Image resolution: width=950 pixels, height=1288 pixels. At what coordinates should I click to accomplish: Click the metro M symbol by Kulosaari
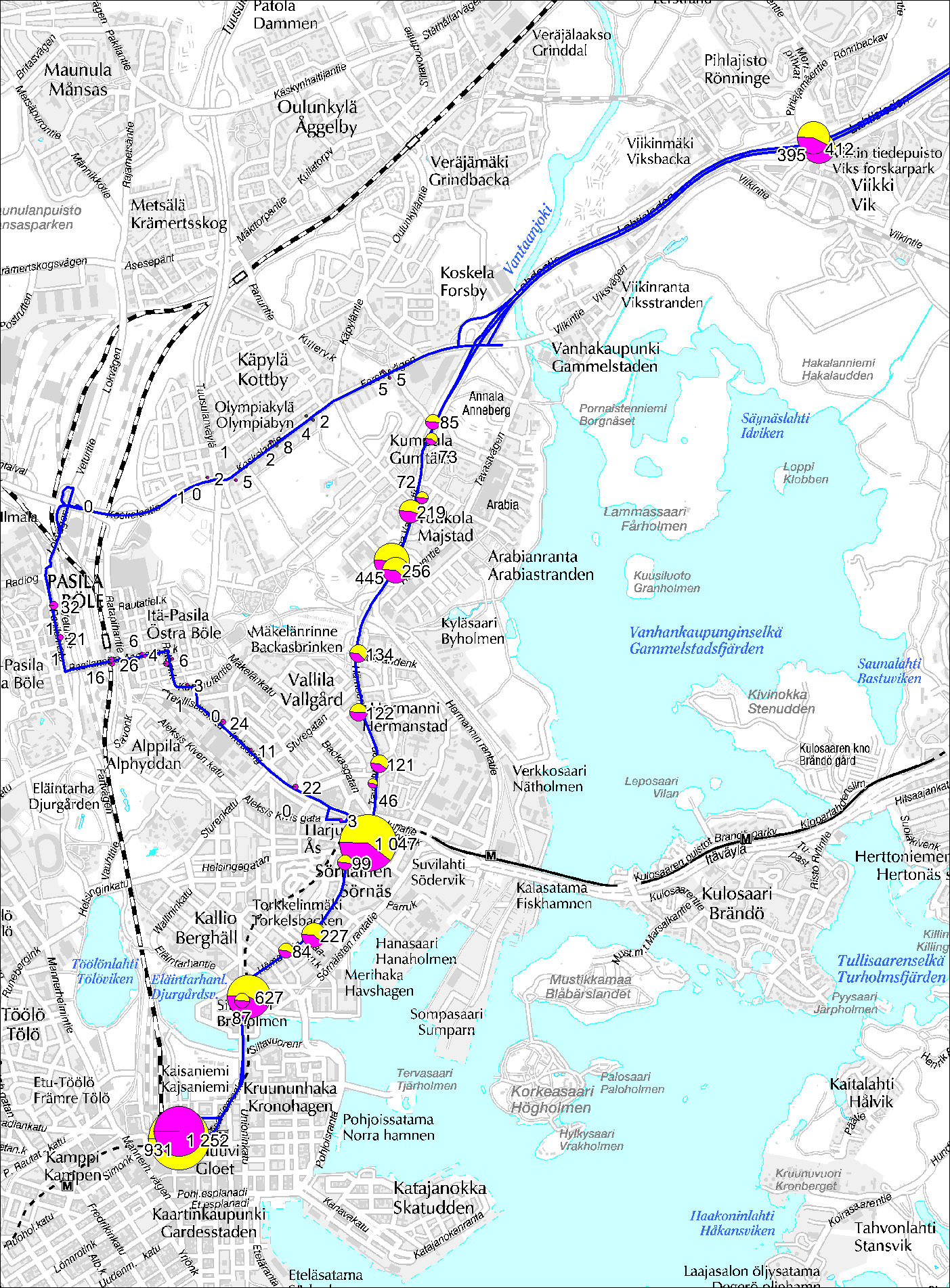[x=746, y=839]
